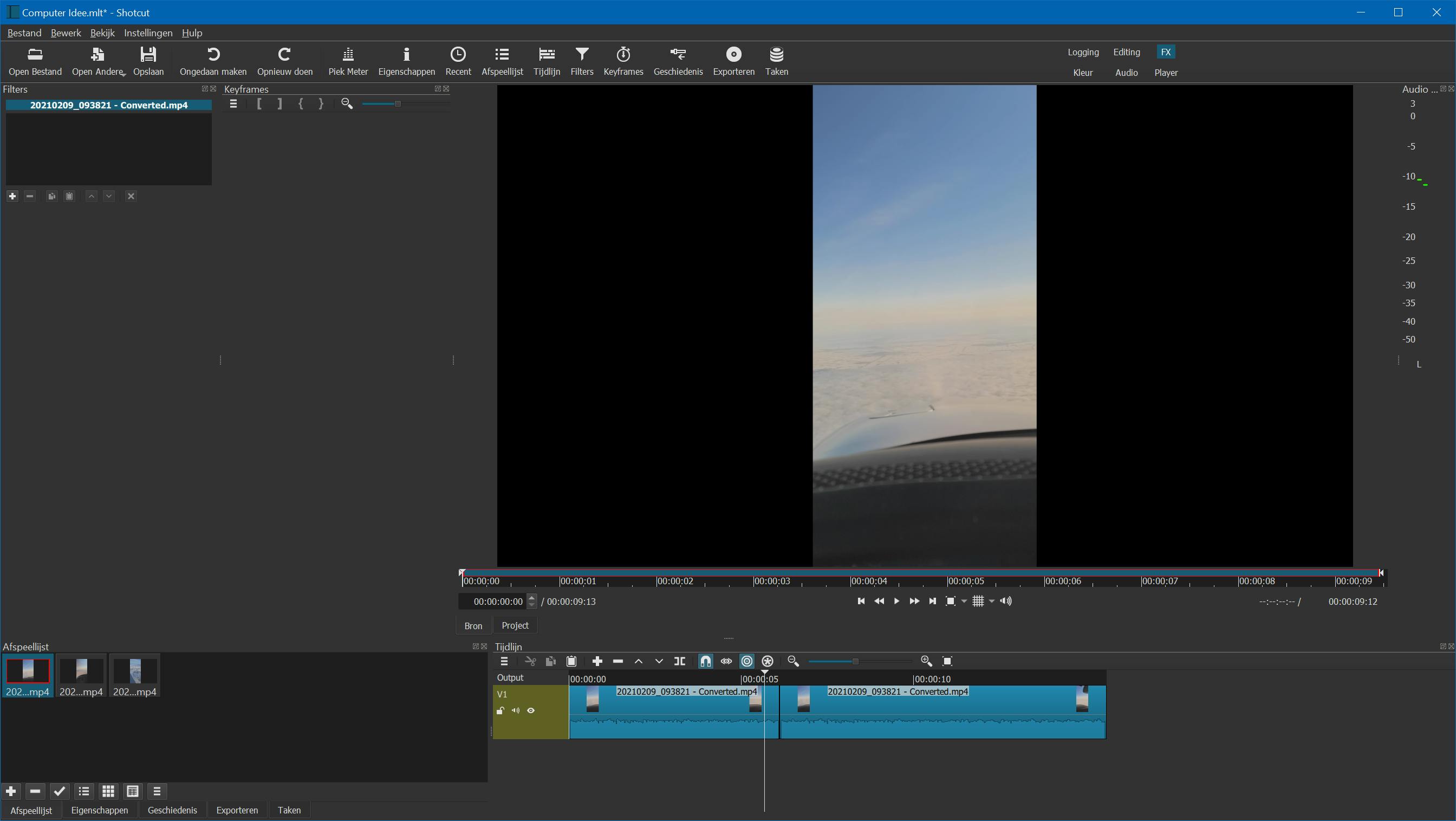Switch to the Project tab
1456x821 pixels.
pyautogui.click(x=515, y=625)
